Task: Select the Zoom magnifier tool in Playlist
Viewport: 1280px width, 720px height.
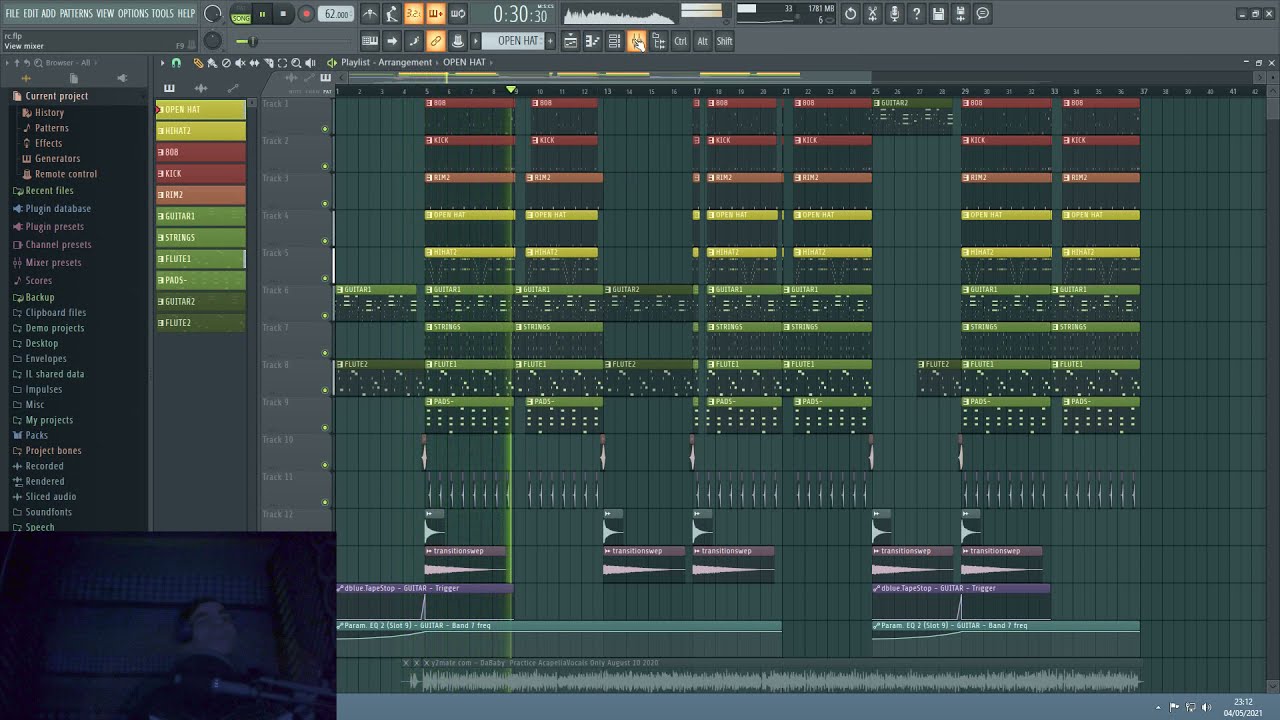Action: point(296,63)
